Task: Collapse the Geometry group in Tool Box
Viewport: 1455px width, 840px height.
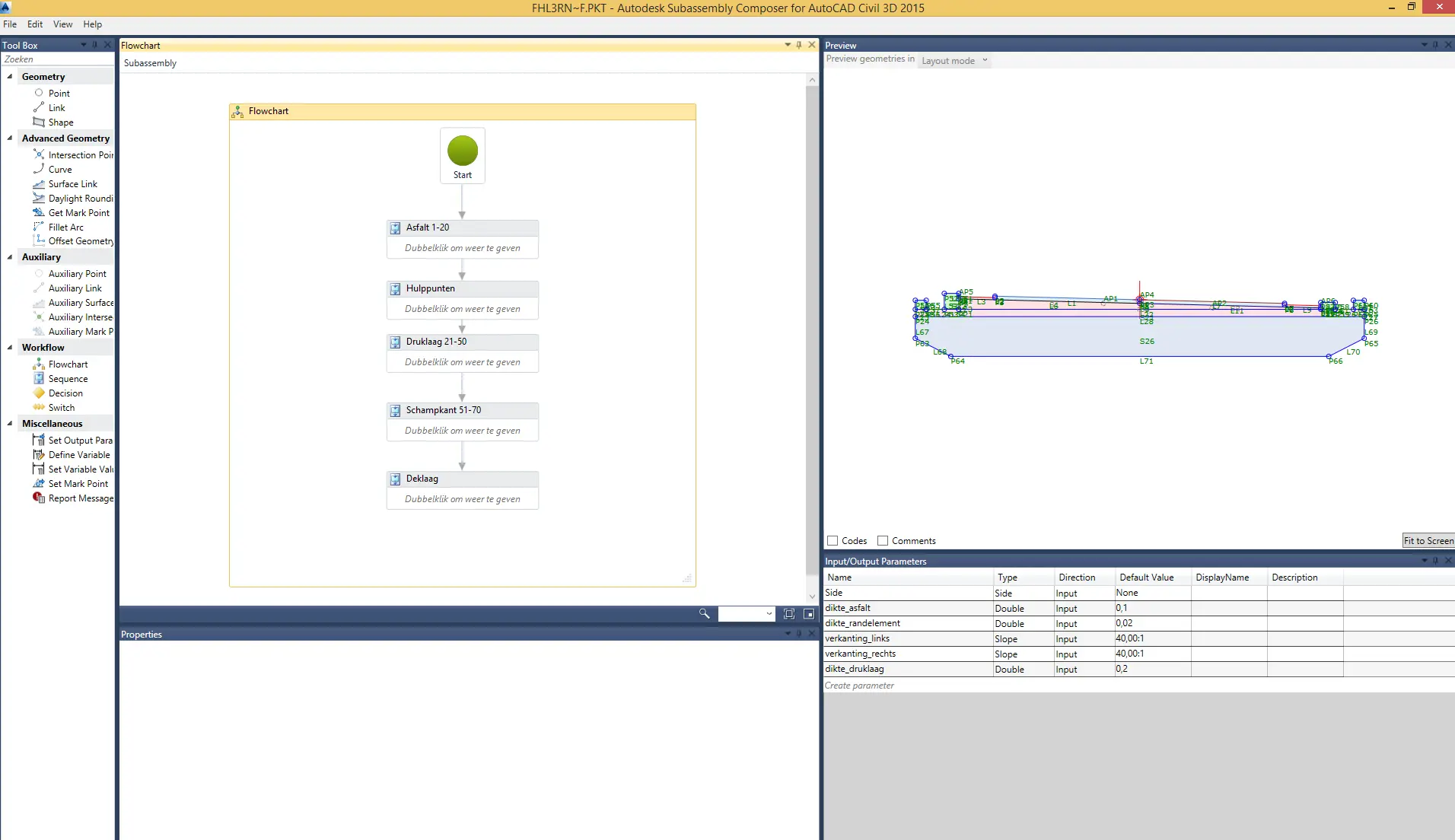Action: (10, 76)
